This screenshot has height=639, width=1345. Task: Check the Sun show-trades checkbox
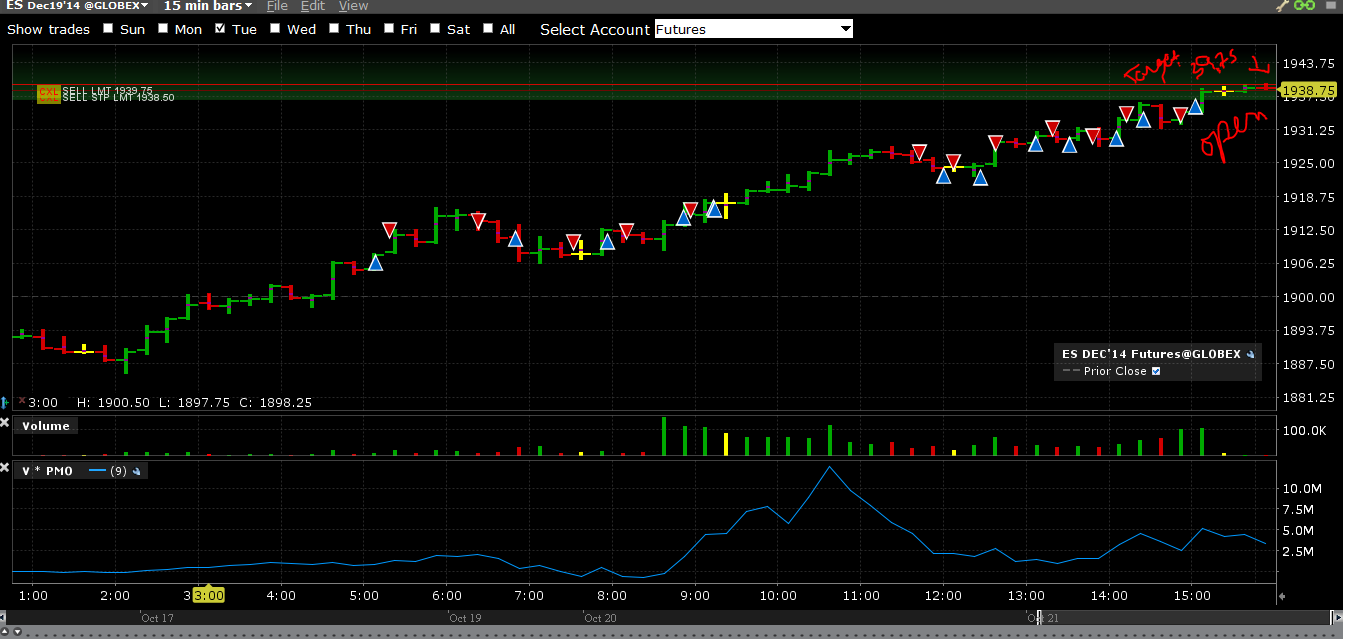click(x=110, y=29)
